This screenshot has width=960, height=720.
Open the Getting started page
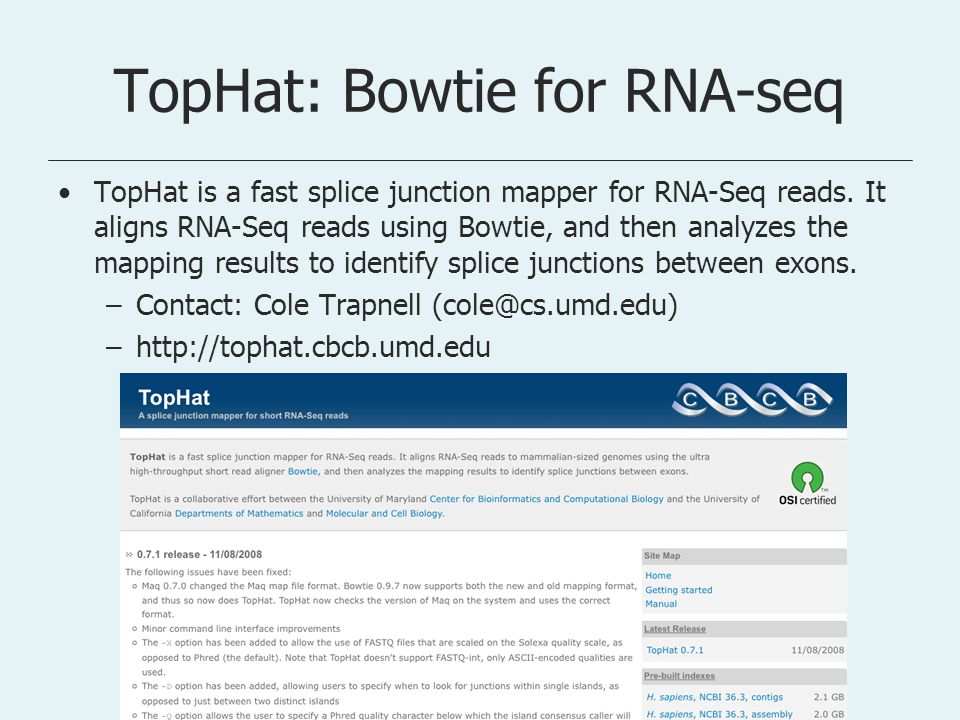(x=678, y=590)
